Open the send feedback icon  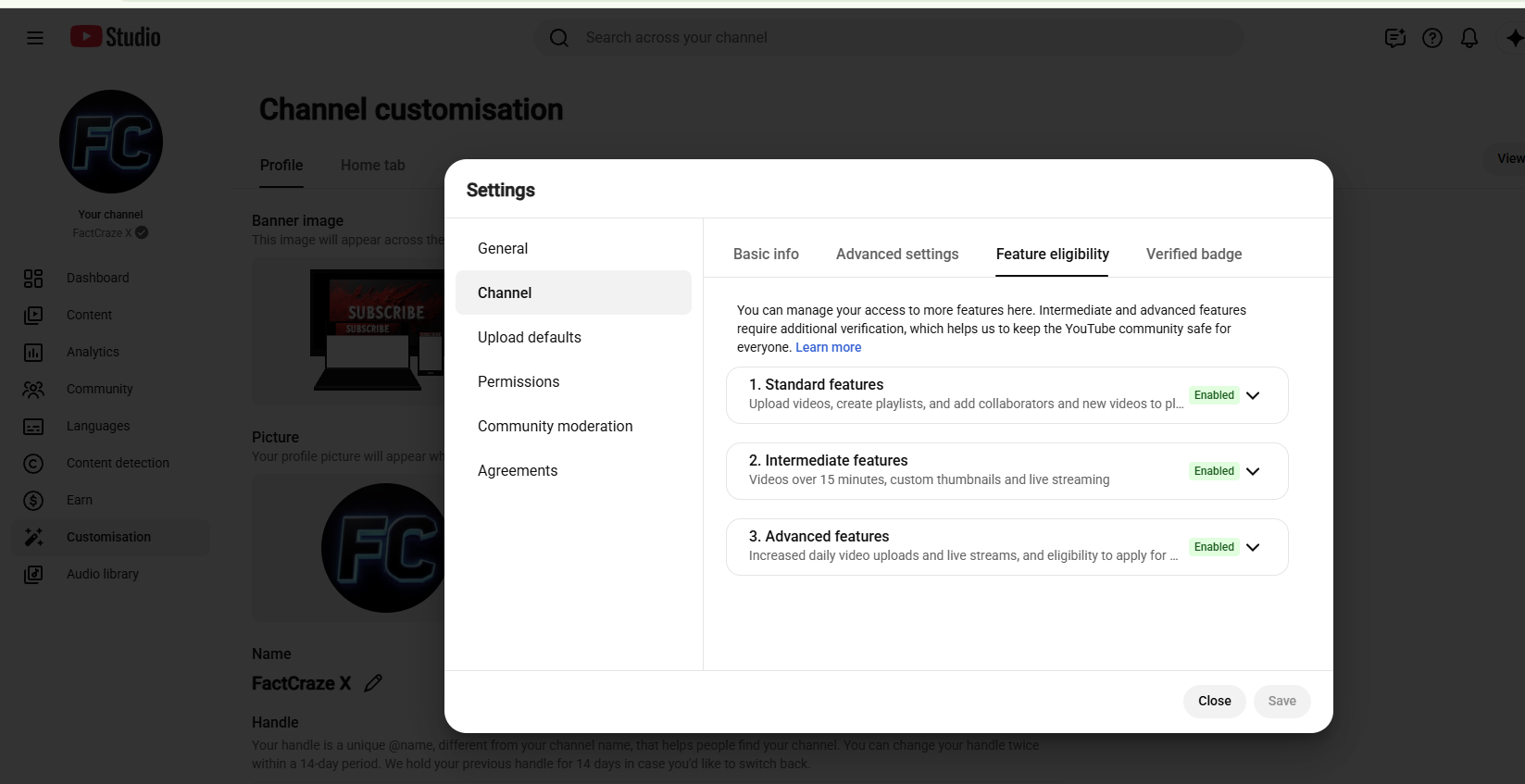pos(1395,38)
